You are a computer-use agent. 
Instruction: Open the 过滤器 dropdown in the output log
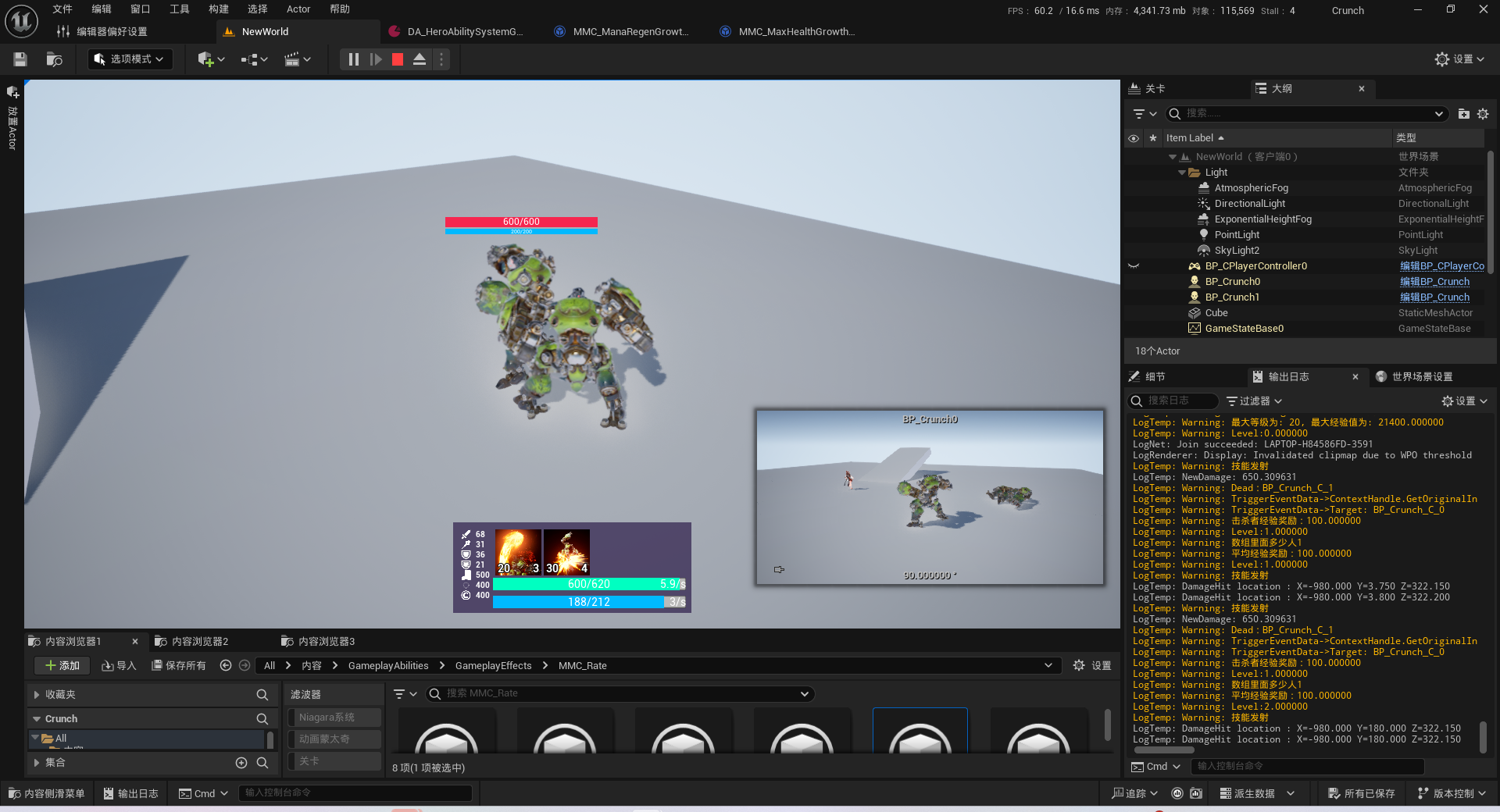tap(1254, 401)
